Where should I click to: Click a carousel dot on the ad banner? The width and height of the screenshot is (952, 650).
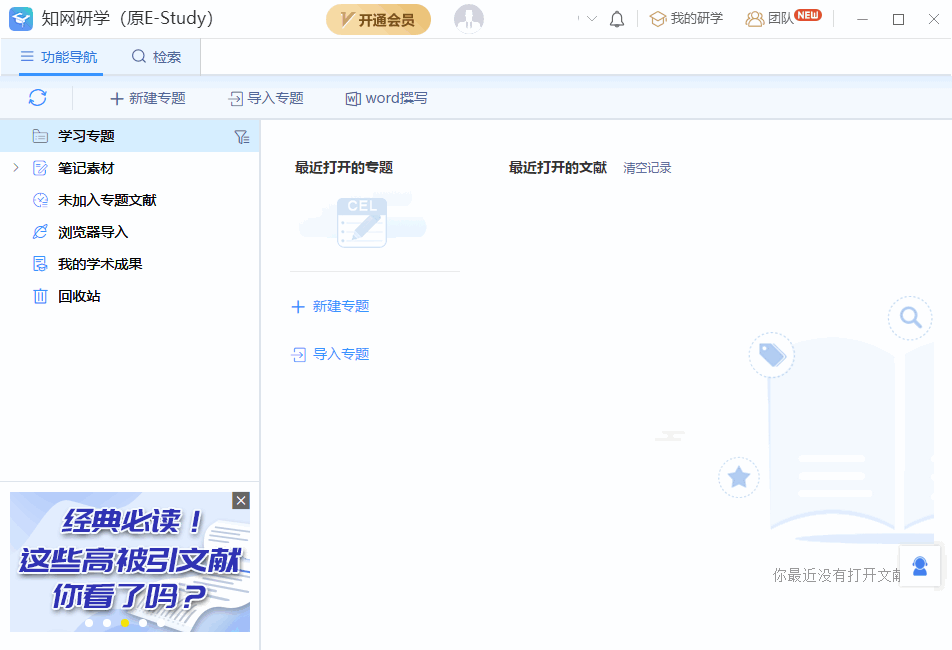point(124,622)
